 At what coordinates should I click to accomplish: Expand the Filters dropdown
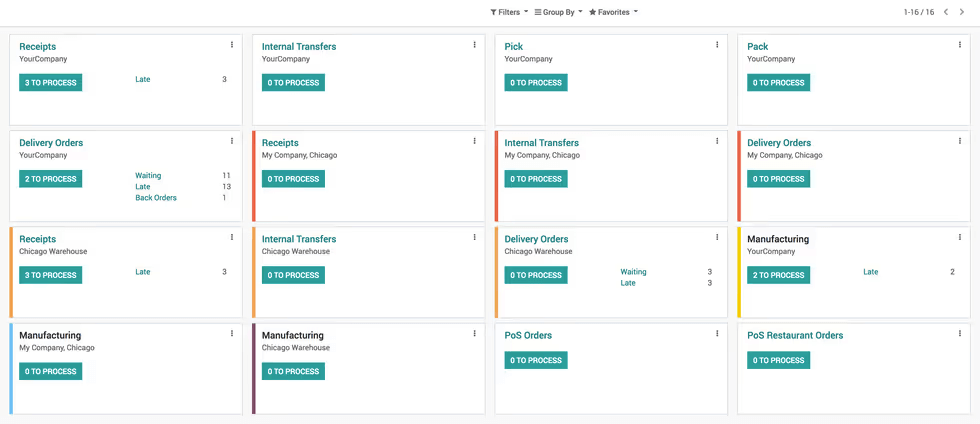[509, 12]
